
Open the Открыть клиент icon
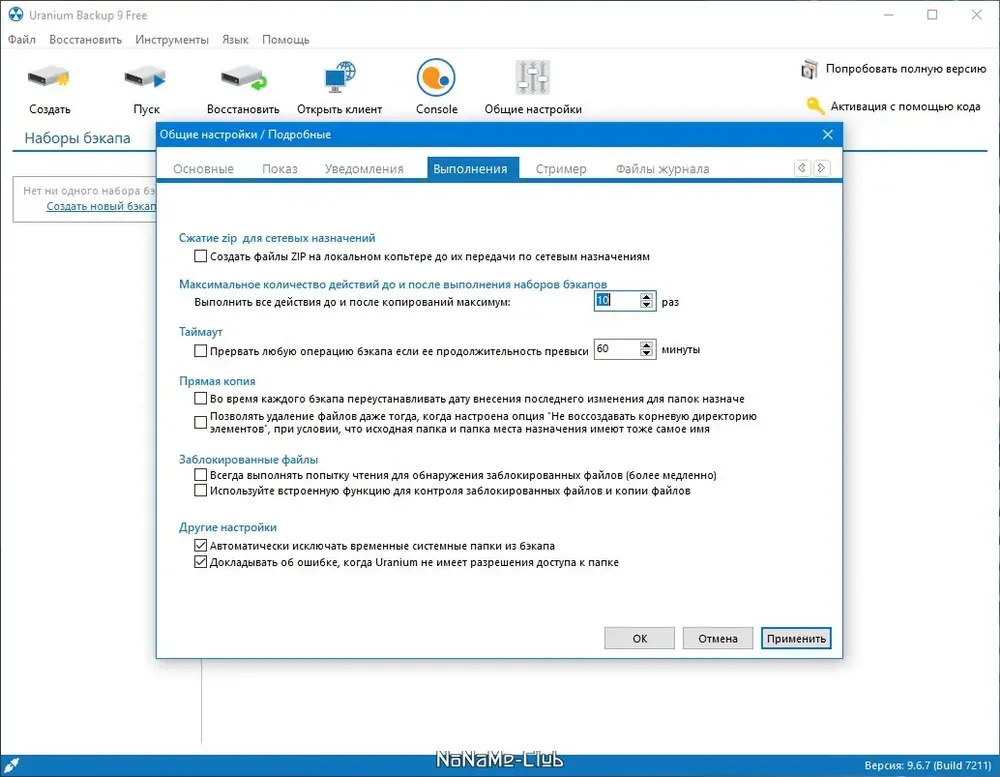tap(339, 77)
